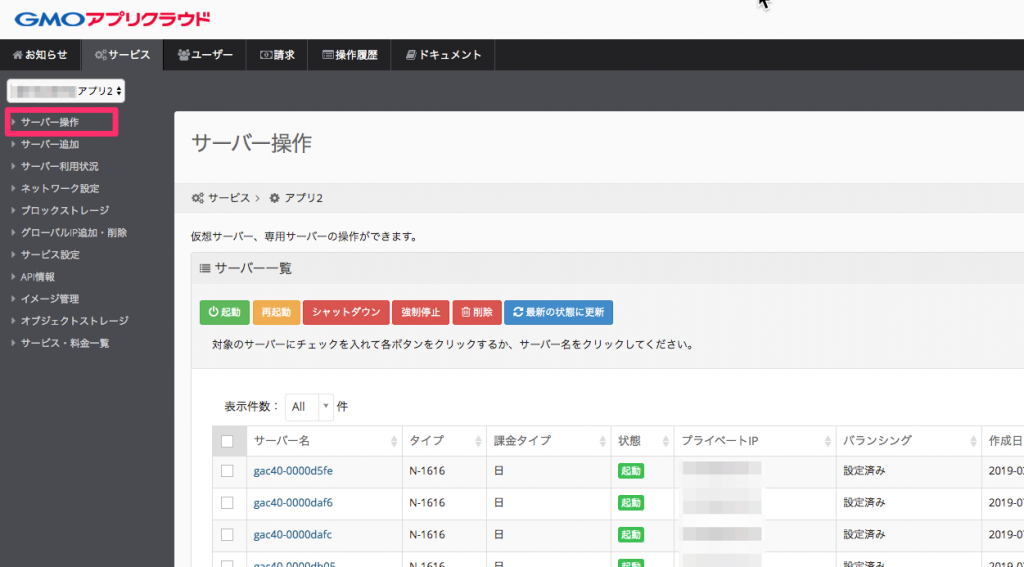Open グローバルIP追加・削除 in the sidebar
This screenshot has height=567, width=1024.
74,233
